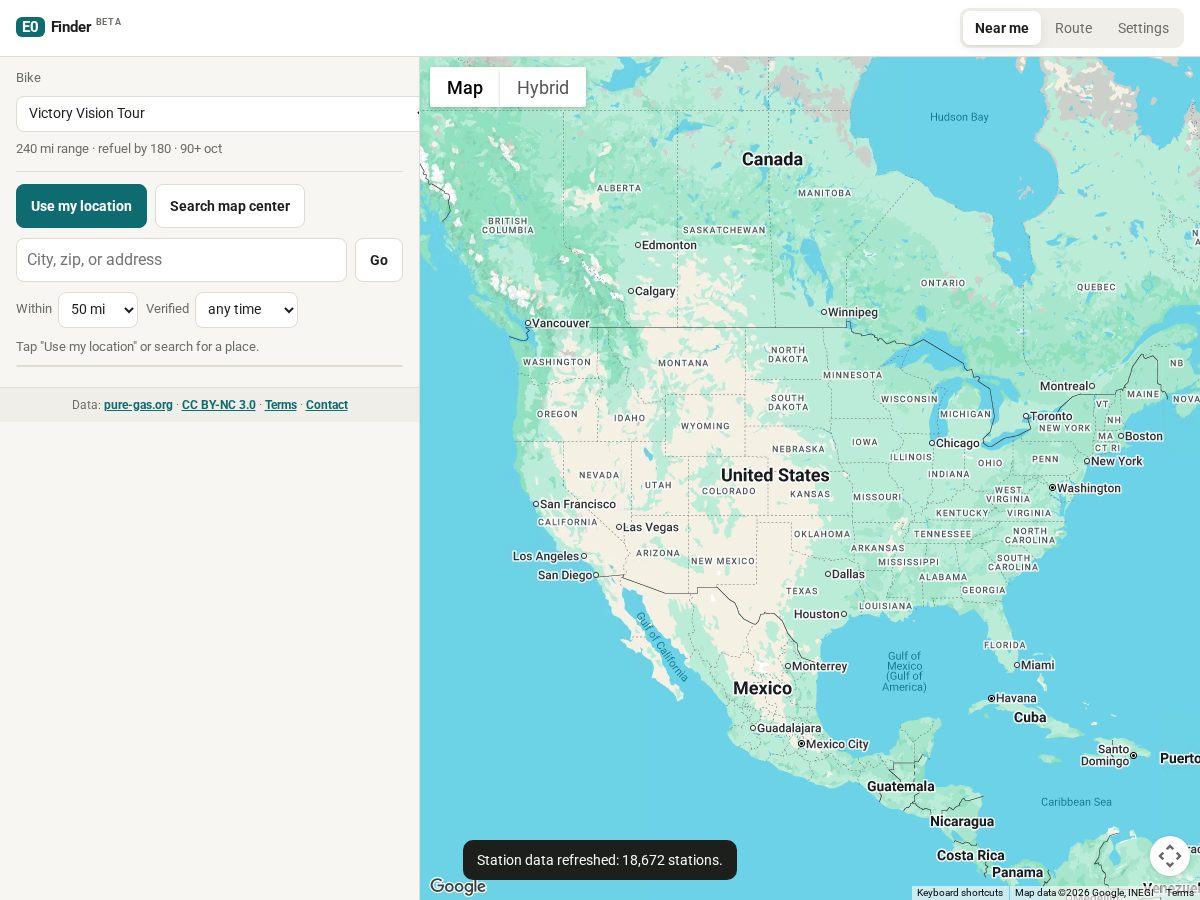Click the Google logo on map

(x=458, y=886)
